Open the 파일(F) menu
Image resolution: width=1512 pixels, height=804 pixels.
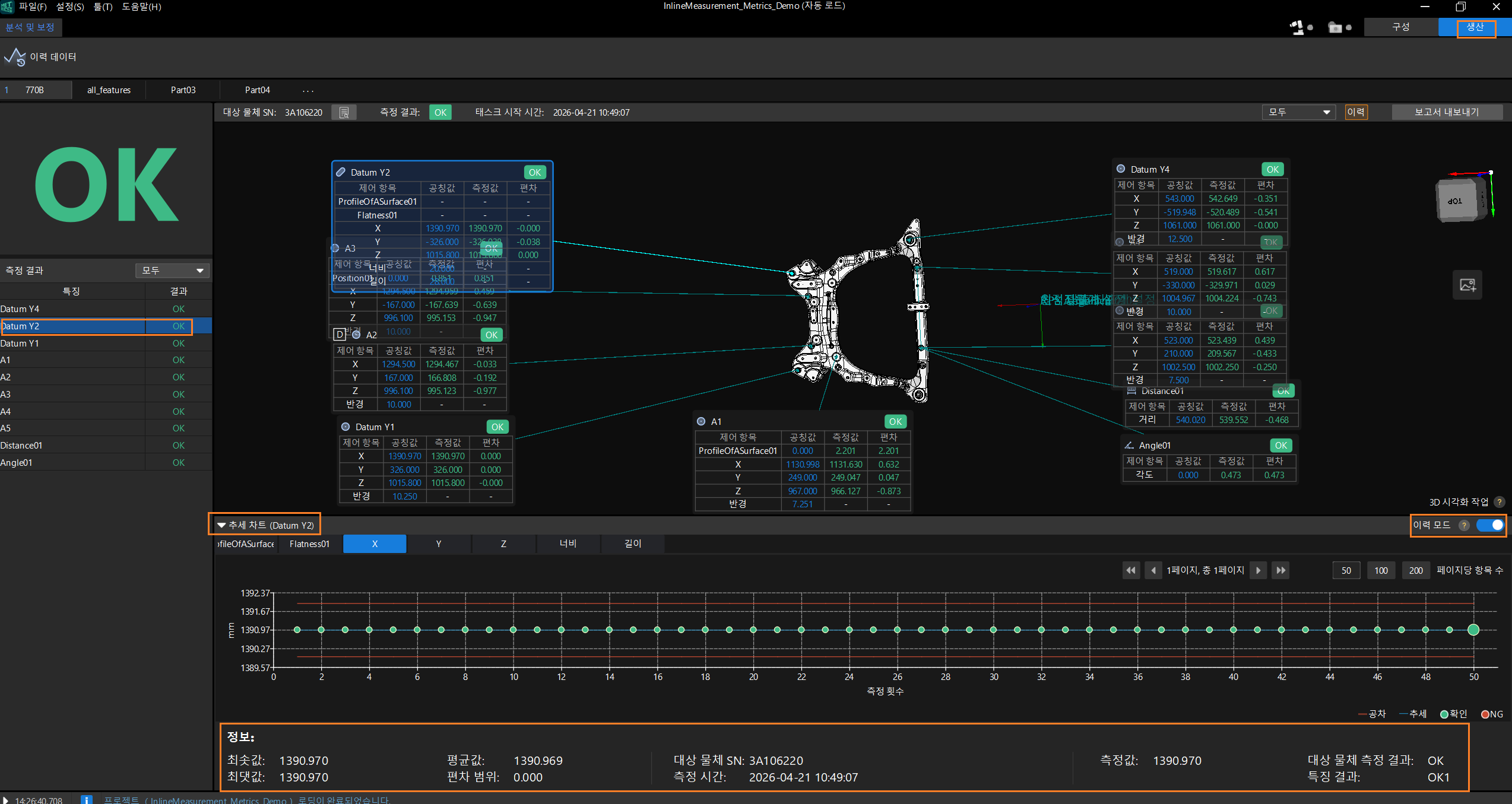(x=33, y=7)
